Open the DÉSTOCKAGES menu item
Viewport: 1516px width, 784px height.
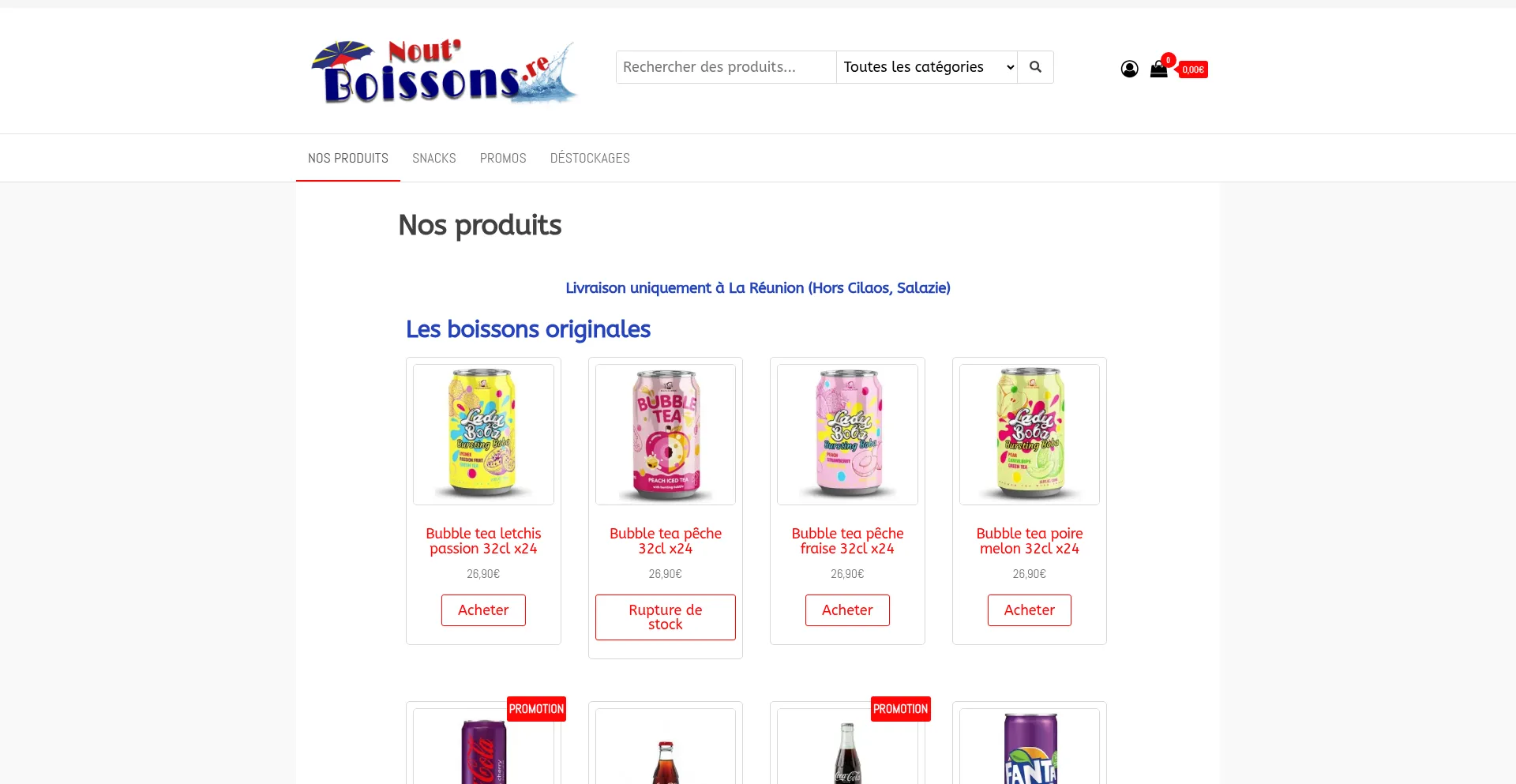[590, 158]
